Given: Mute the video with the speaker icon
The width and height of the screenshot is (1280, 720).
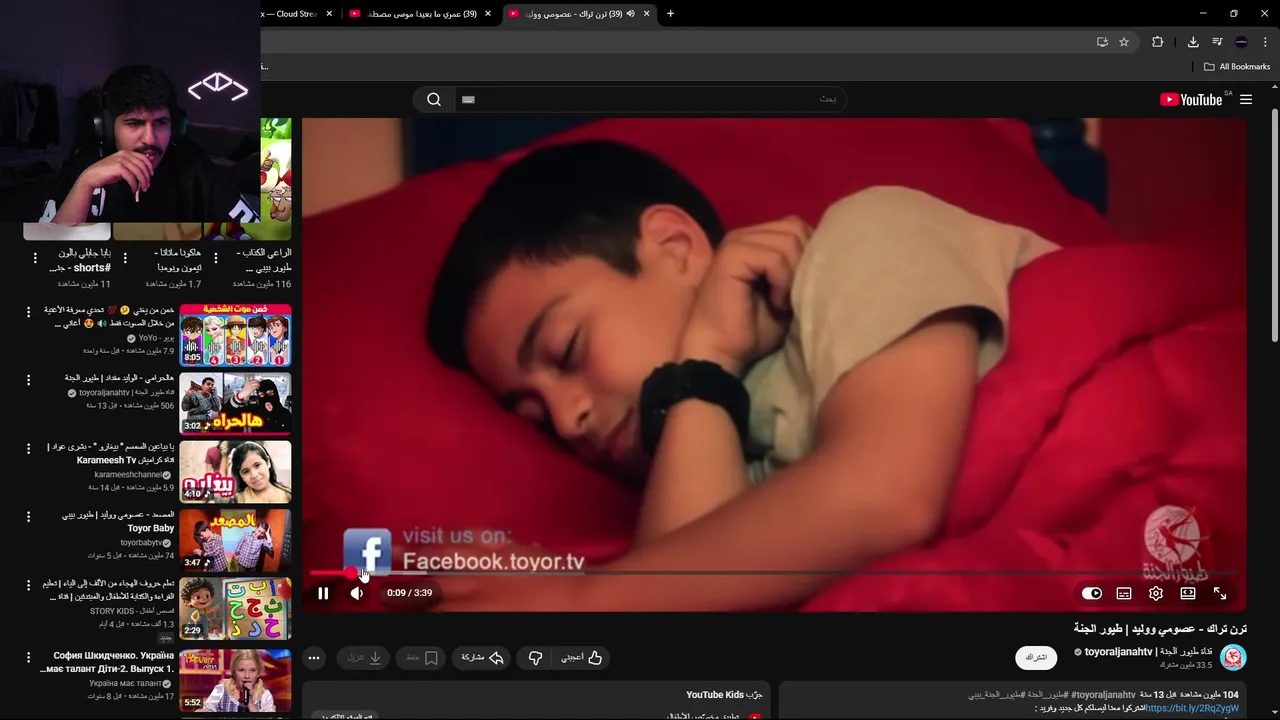Looking at the screenshot, I should click(x=357, y=593).
